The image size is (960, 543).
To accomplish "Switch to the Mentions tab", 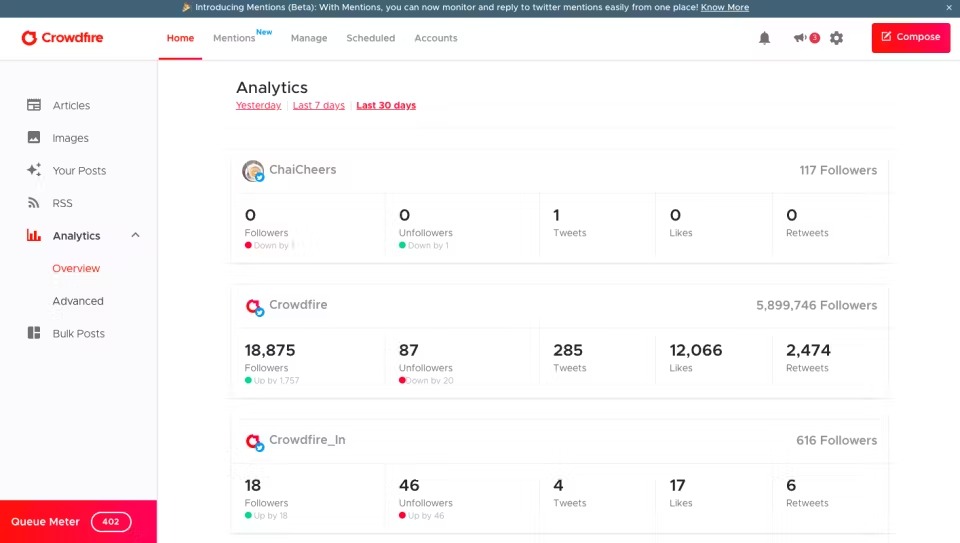I will [234, 38].
